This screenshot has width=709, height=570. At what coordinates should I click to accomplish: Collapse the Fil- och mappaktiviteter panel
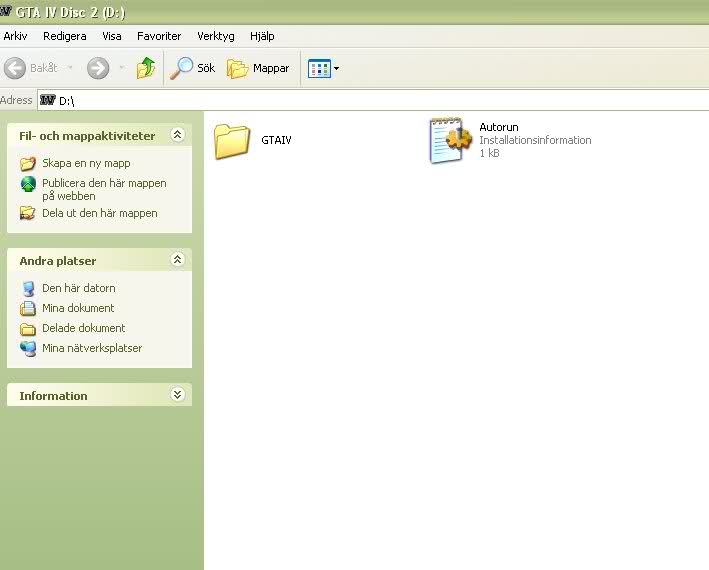(177, 135)
